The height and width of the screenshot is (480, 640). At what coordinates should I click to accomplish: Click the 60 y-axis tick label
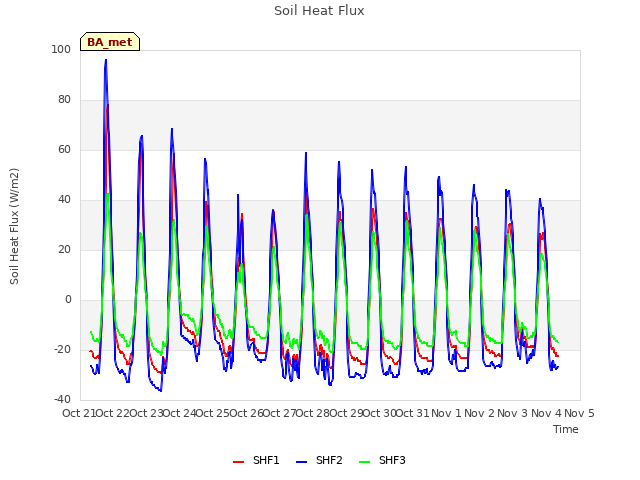point(64,149)
